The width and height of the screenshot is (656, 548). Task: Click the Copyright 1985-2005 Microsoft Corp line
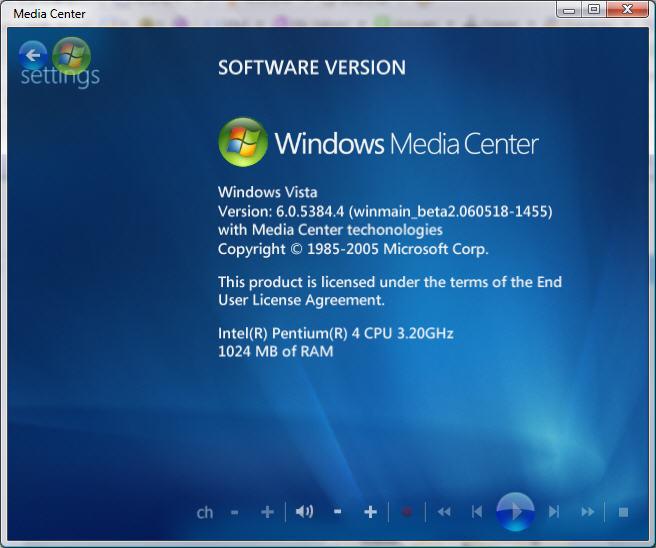point(353,249)
